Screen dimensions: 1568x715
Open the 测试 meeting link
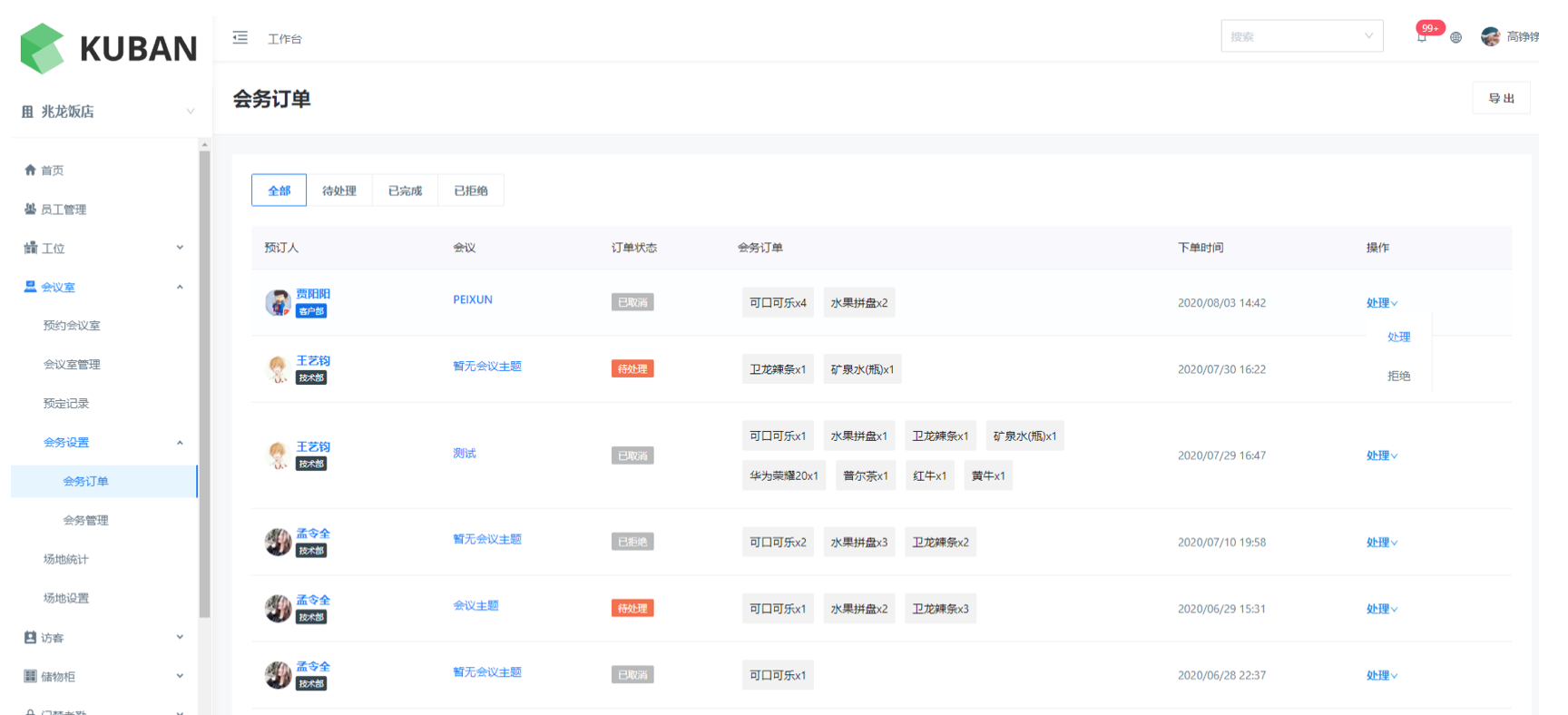click(465, 453)
